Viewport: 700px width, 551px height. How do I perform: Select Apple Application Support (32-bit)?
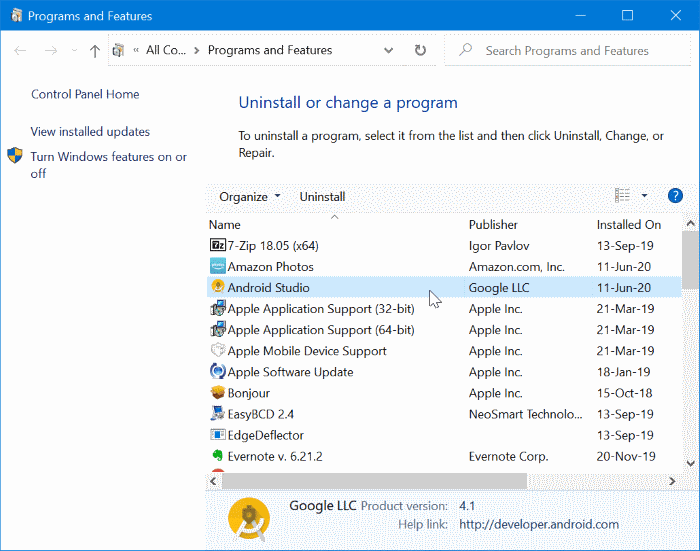tap(444, 309)
